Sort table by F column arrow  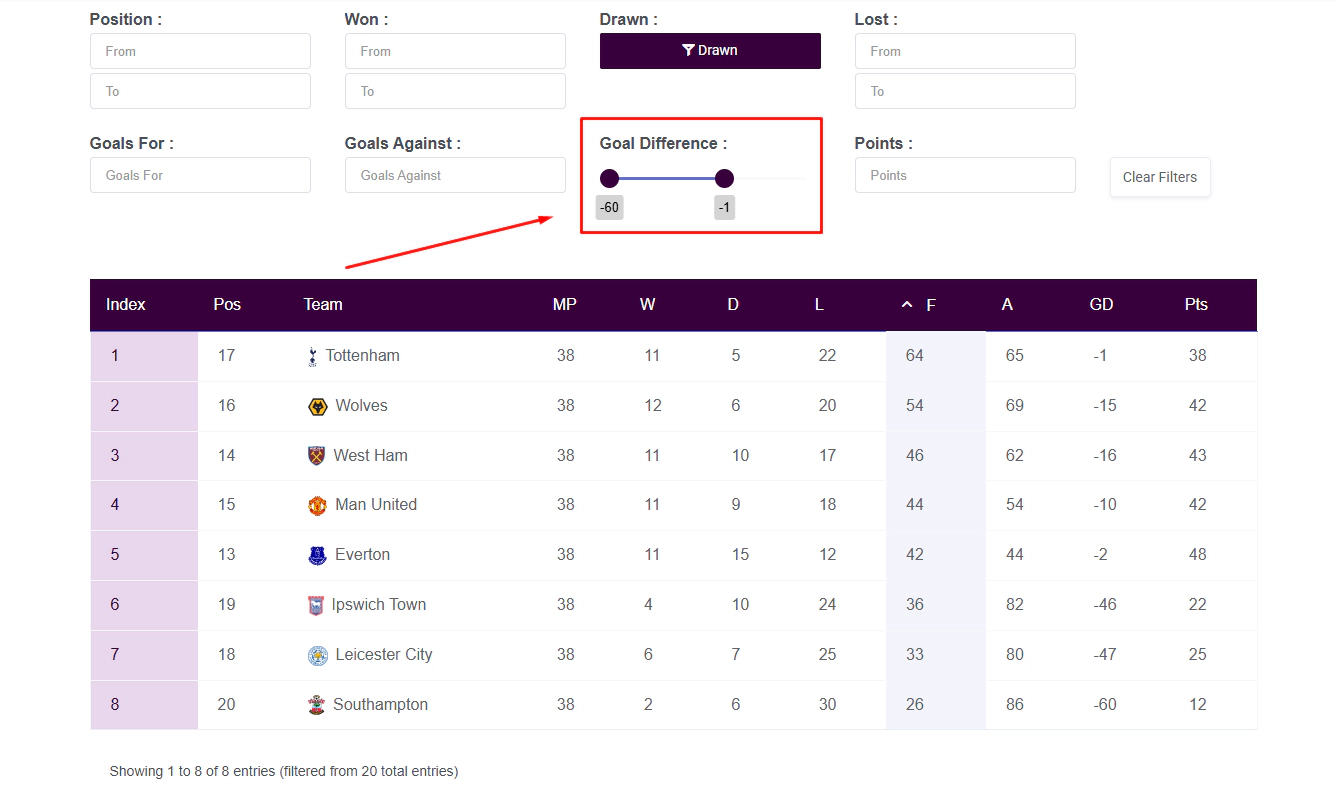pyautogui.click(x=907, y=305)
